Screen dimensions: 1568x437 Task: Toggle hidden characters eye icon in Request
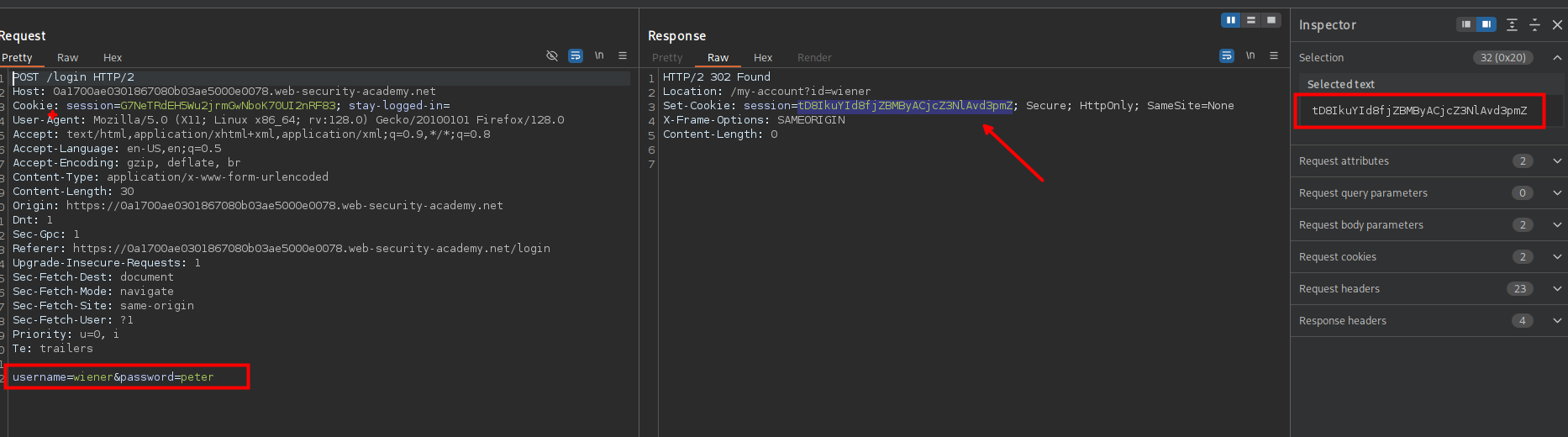click(x=552, y=56)
